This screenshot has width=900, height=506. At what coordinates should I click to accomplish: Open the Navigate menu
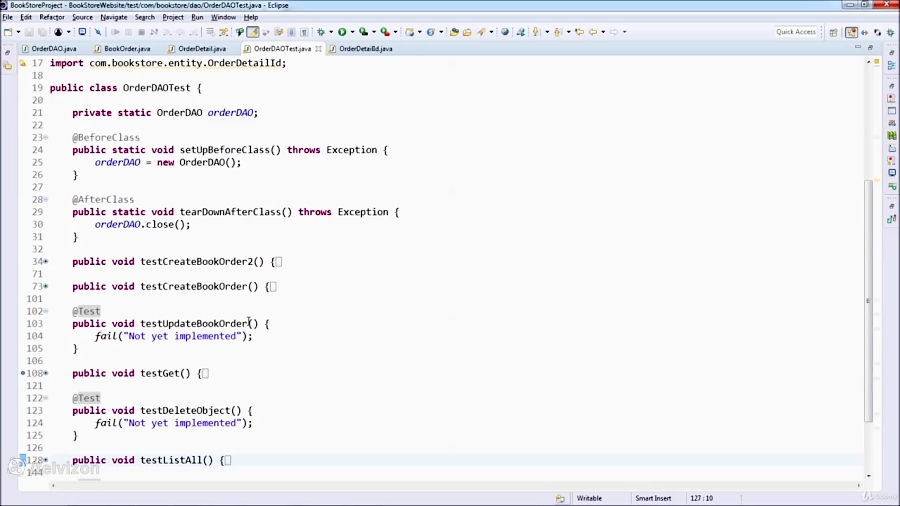114,17
